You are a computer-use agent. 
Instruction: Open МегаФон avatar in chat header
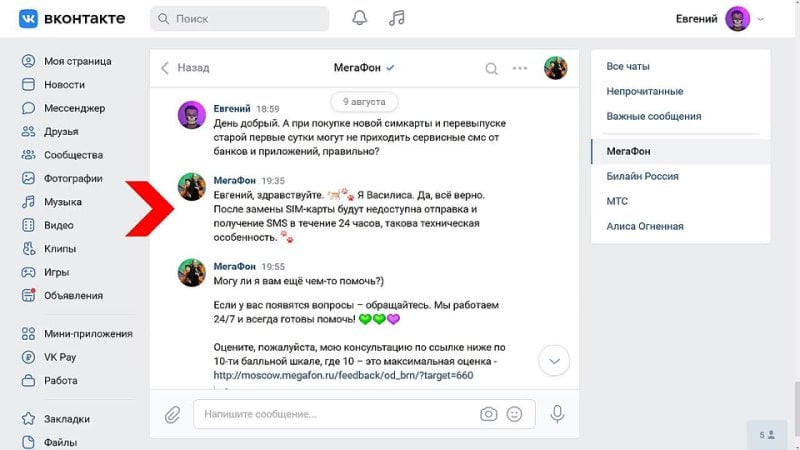click(x=556, y=68)
